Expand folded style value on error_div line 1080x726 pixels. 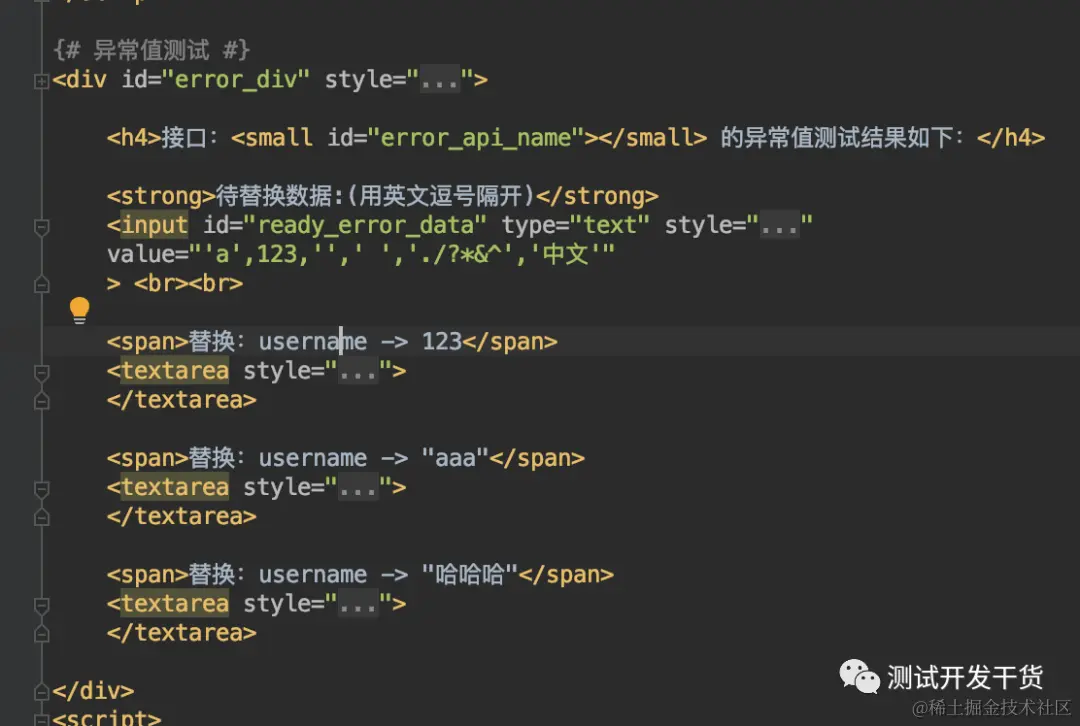[439, 80]
